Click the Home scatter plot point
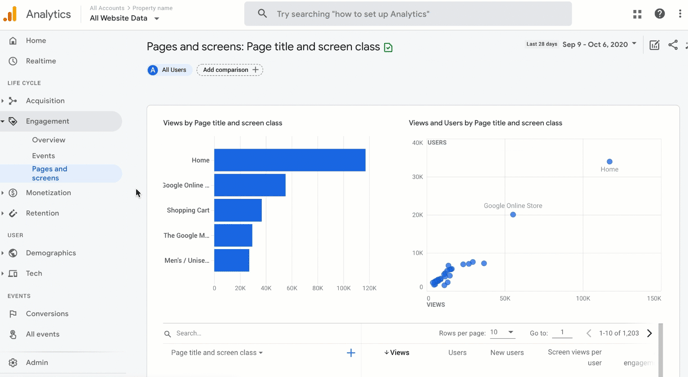 pos(609,162)
